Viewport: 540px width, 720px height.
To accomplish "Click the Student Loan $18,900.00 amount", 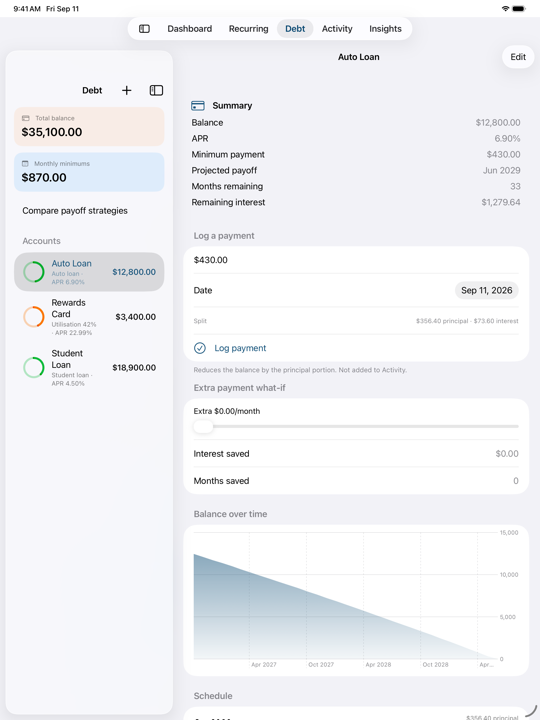I will pyautogui.click(x=134, y=367).
